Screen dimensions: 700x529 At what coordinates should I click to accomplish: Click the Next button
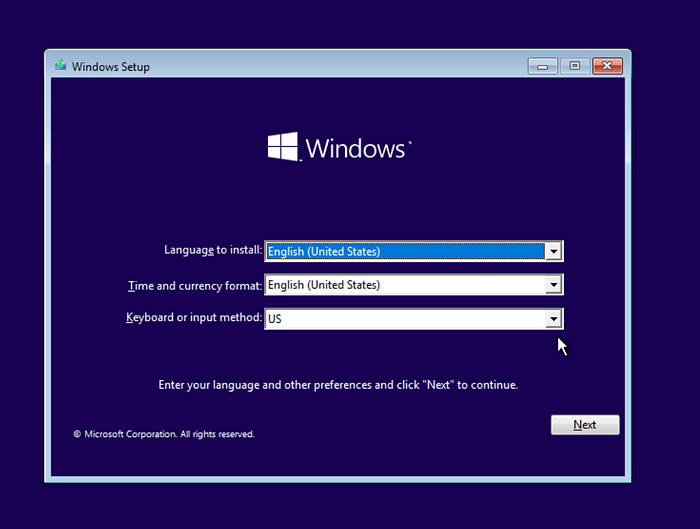[x=585, y=425]
